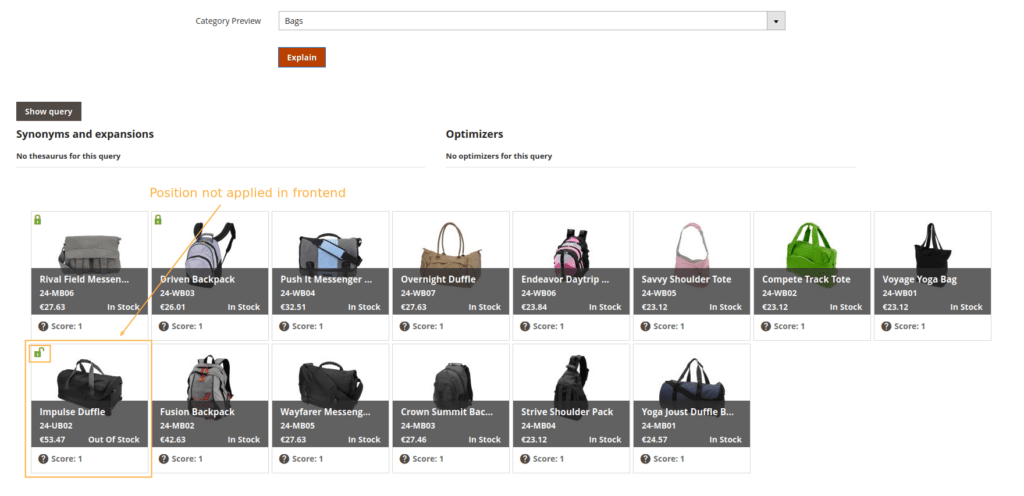
Task: Click the score question icon under Yoga Joust Duffle
Action: [645, 459]
